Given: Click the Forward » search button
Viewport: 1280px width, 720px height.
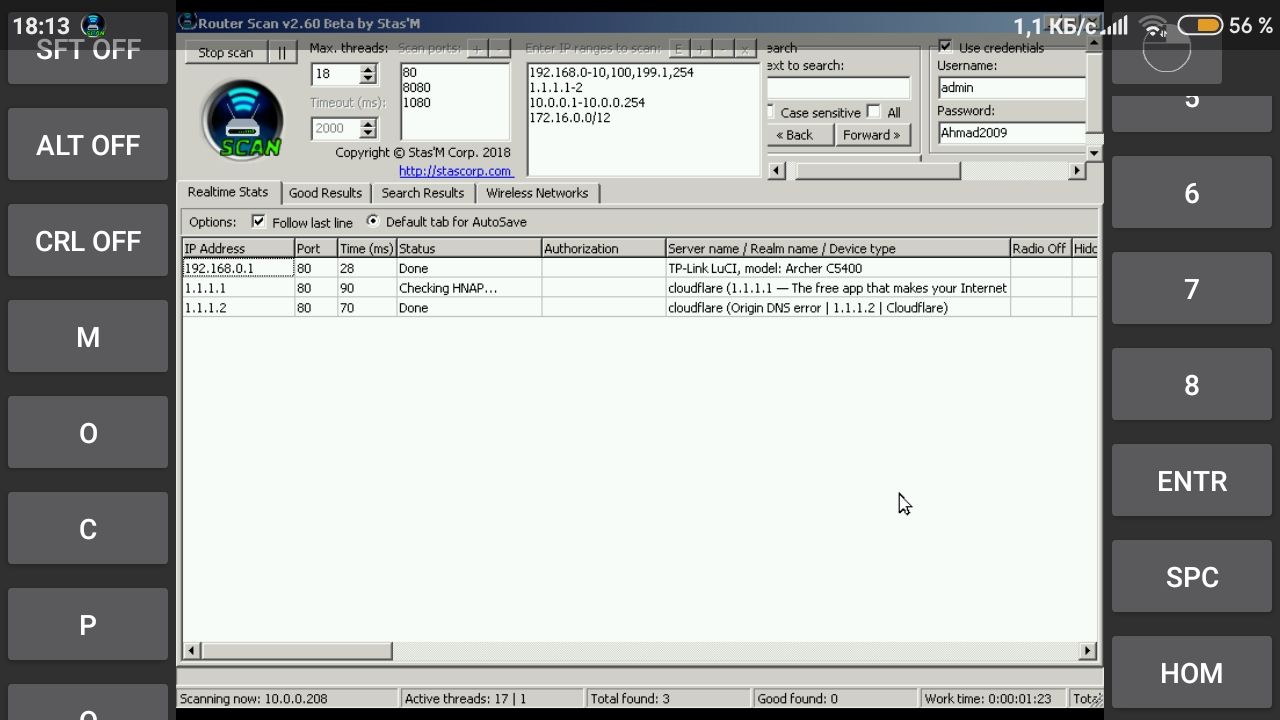Looking at the screenshot, I should (x=872, y=135).
